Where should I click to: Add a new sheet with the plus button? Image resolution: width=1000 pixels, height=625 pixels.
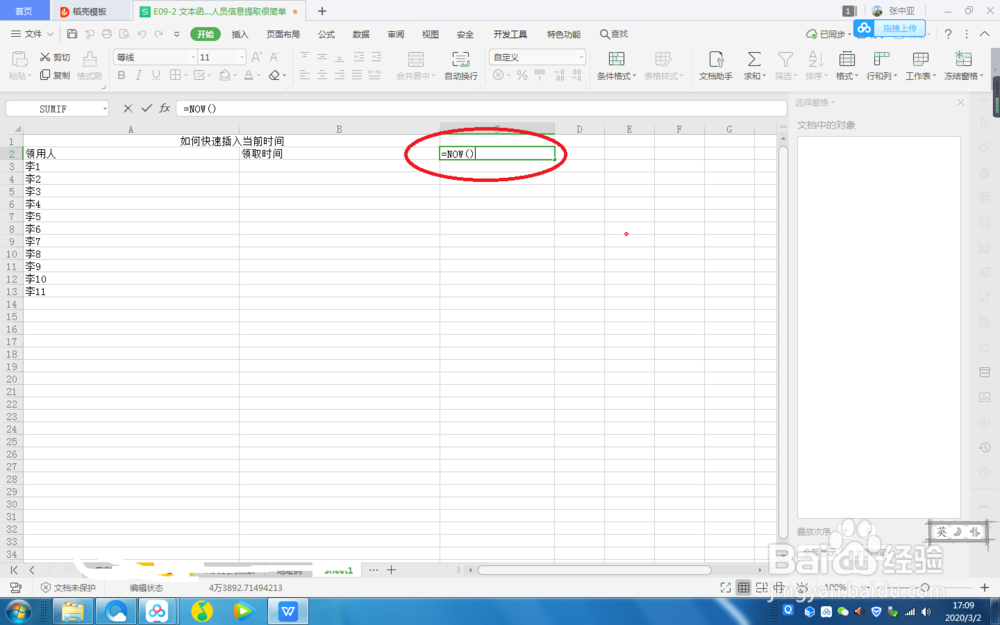(391, 570)
